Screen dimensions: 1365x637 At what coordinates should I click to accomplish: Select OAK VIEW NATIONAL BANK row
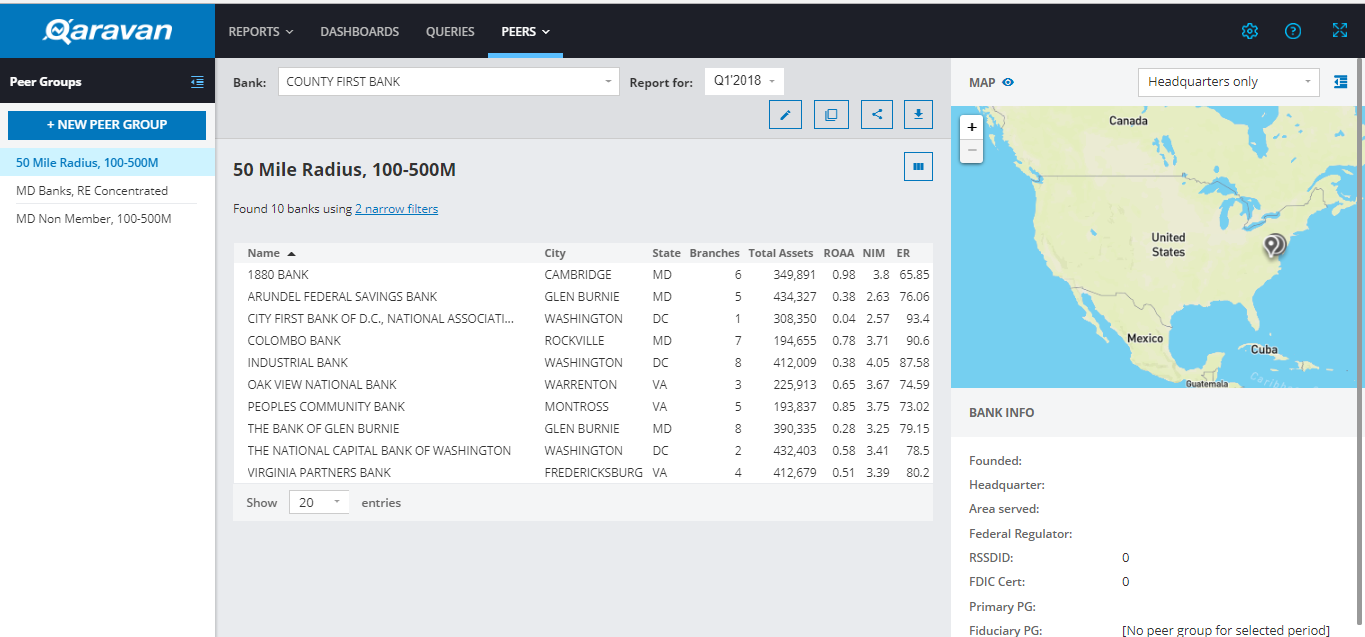click(583, 384)
